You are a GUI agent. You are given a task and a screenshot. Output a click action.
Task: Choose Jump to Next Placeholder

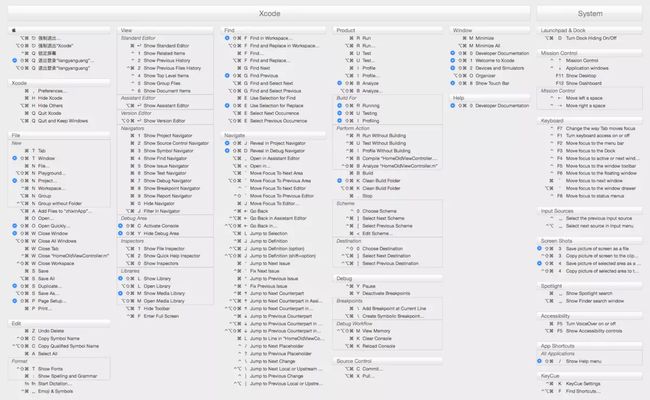pos(276,346)
